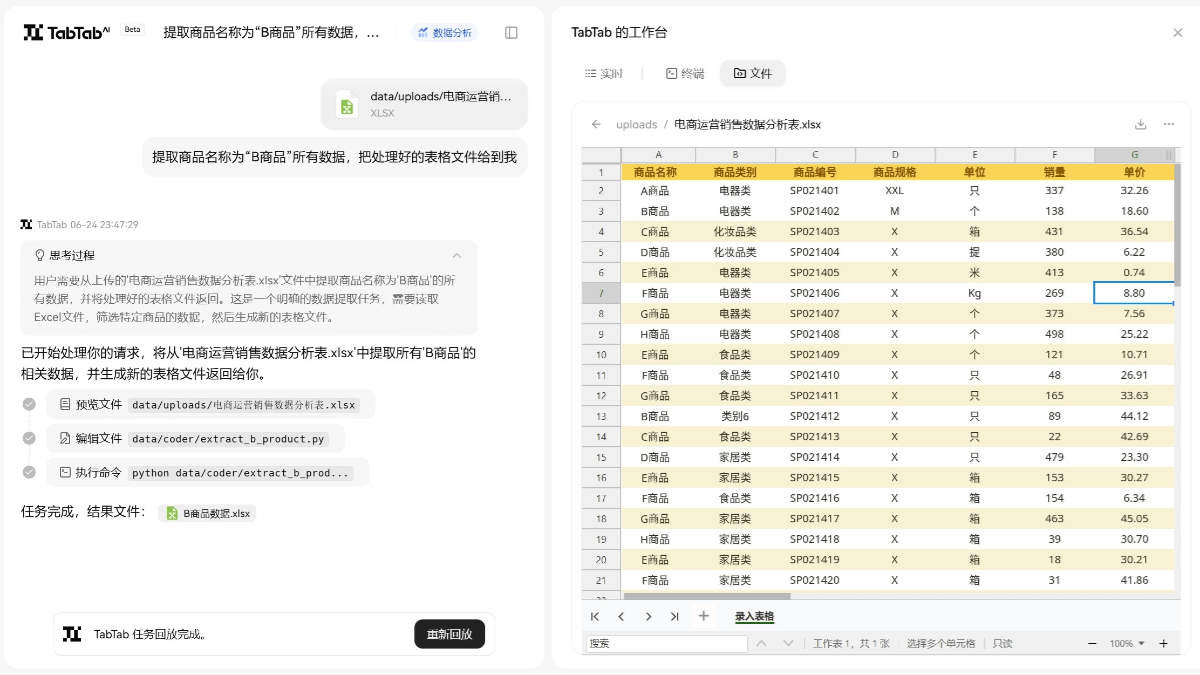
Task: Download the spreadsheet file
Action: click(x=1140, y=125)
